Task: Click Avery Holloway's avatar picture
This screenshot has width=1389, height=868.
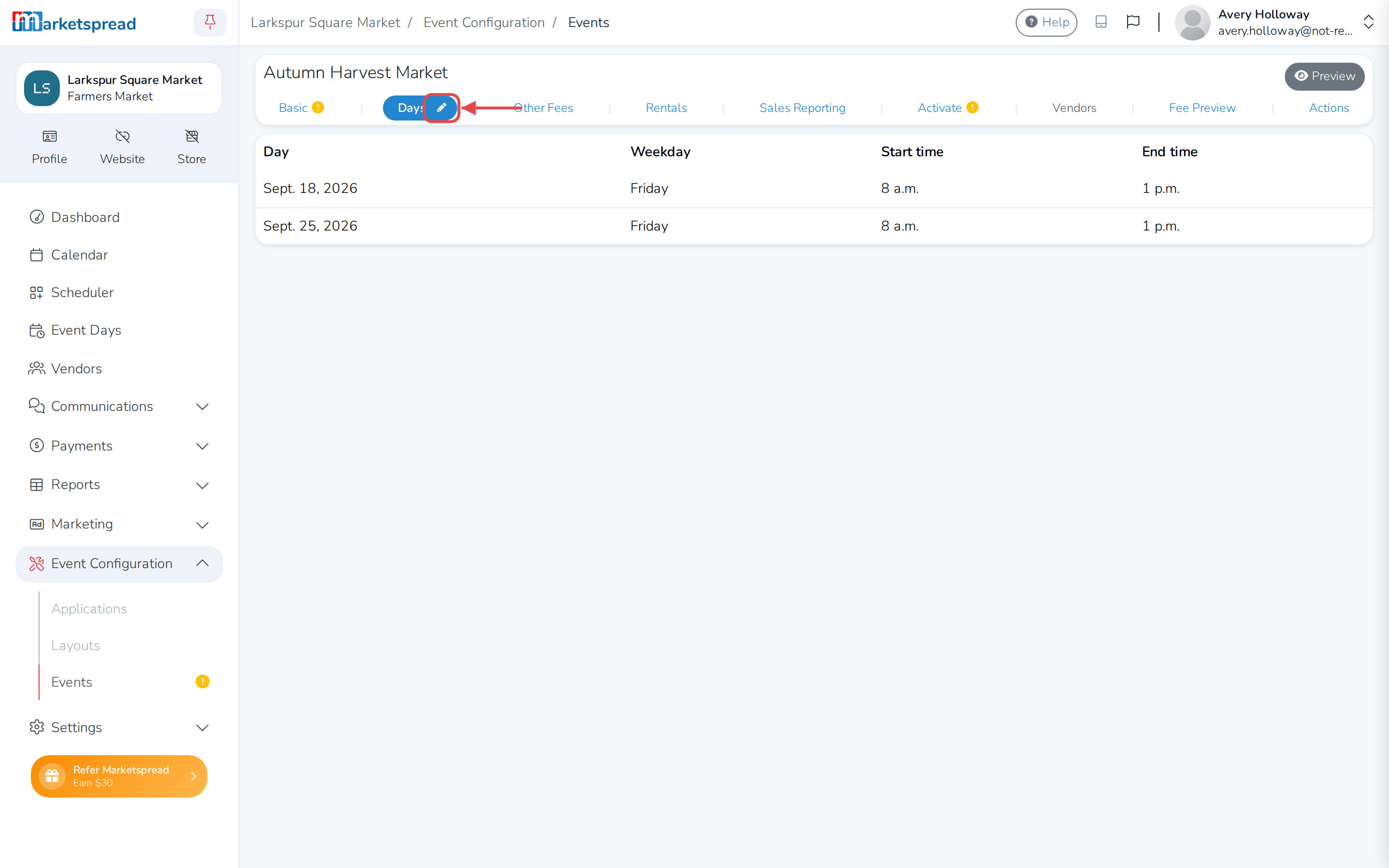Action: 1192,22
